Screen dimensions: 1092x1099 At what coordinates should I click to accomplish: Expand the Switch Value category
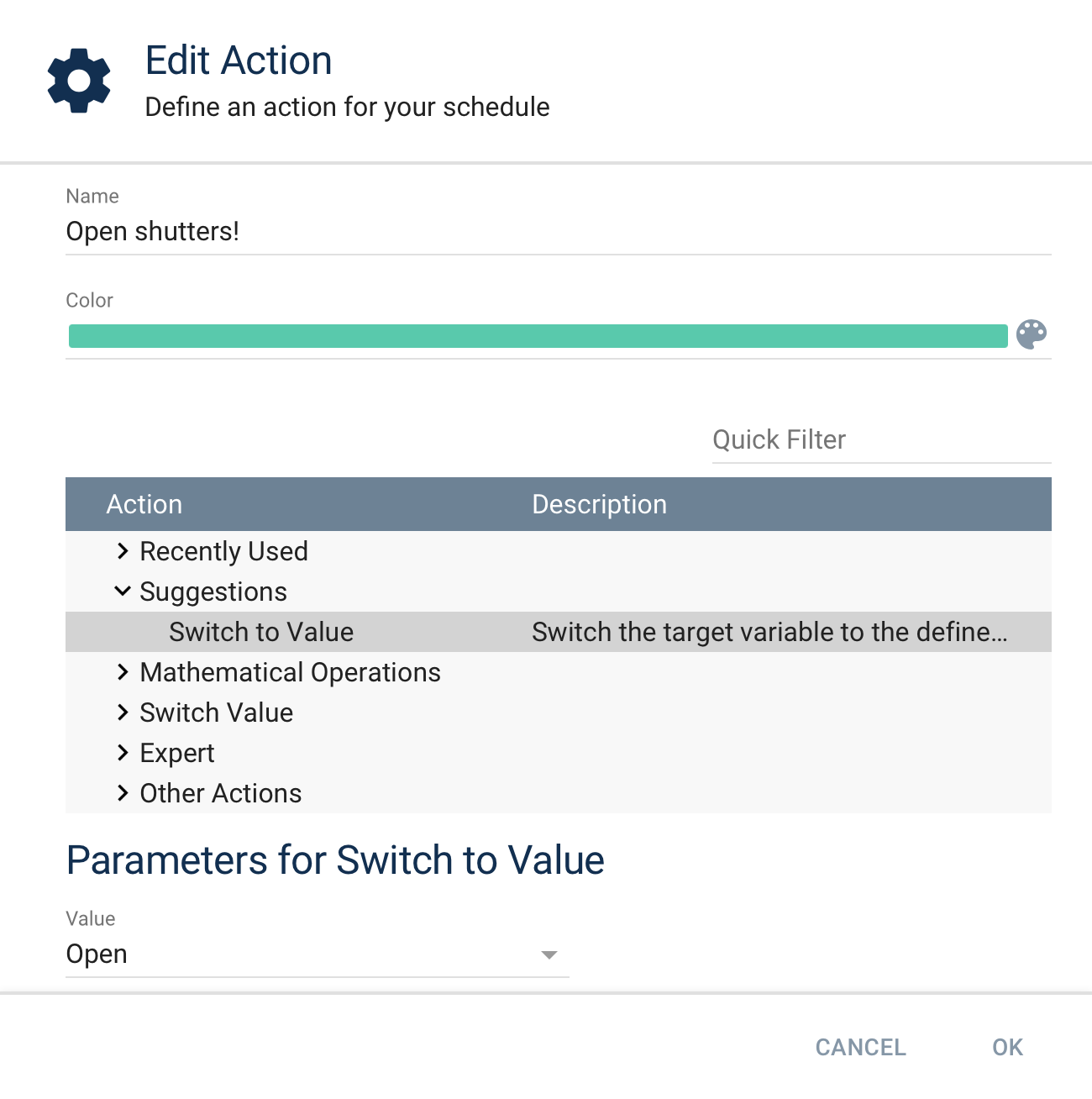click(123, 713)
